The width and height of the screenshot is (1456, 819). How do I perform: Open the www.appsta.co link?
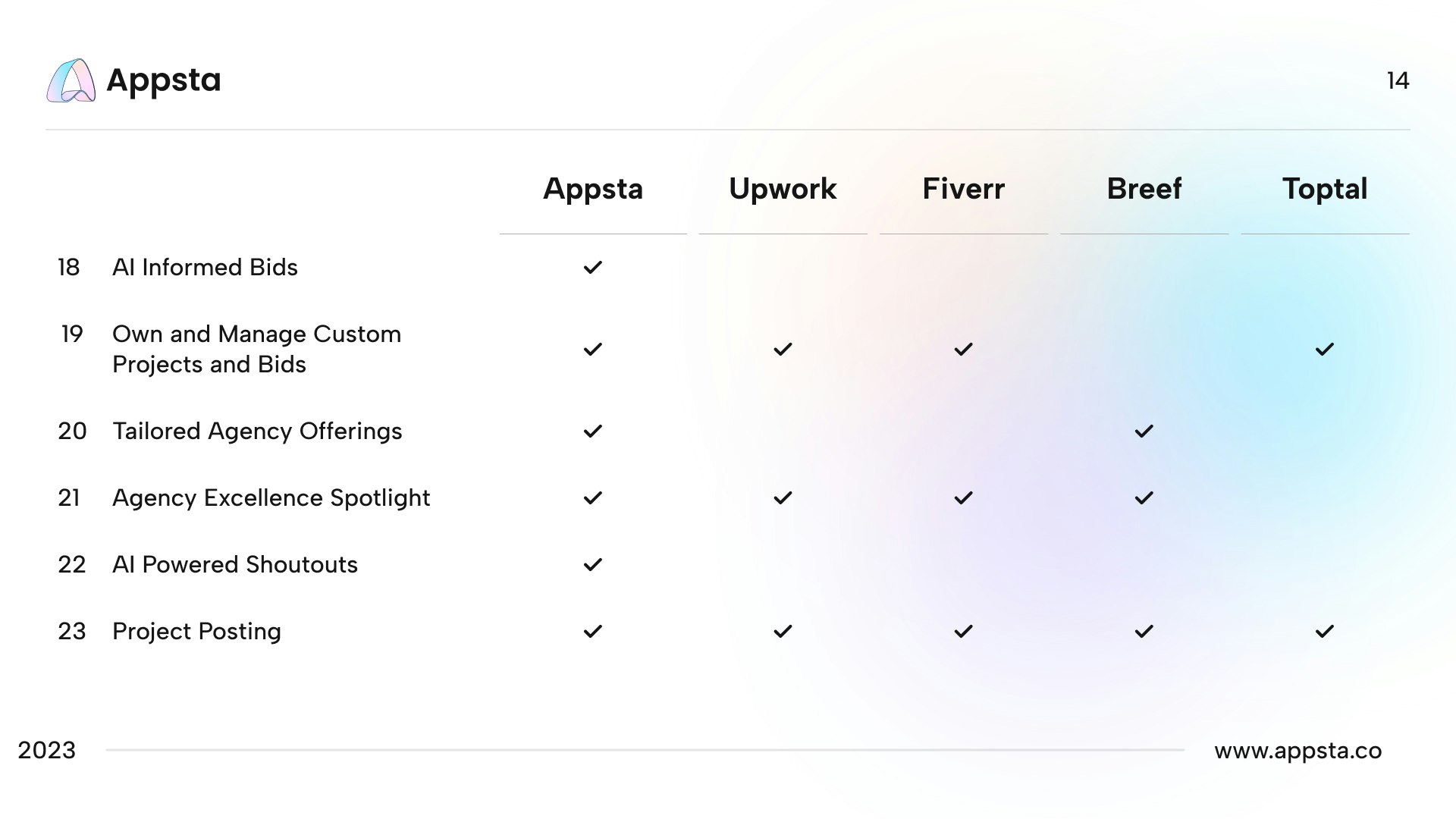(x=1298, y=751)
